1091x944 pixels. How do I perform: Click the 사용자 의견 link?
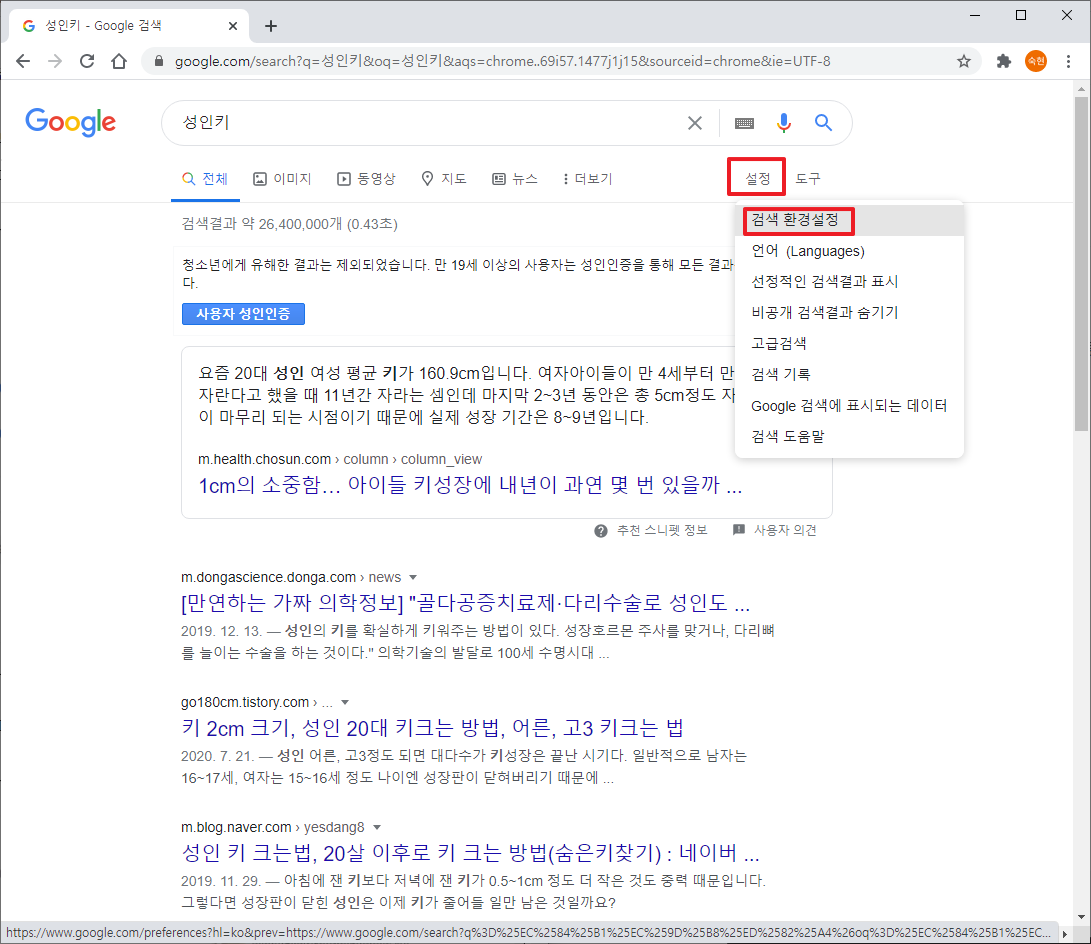(785, 531)
